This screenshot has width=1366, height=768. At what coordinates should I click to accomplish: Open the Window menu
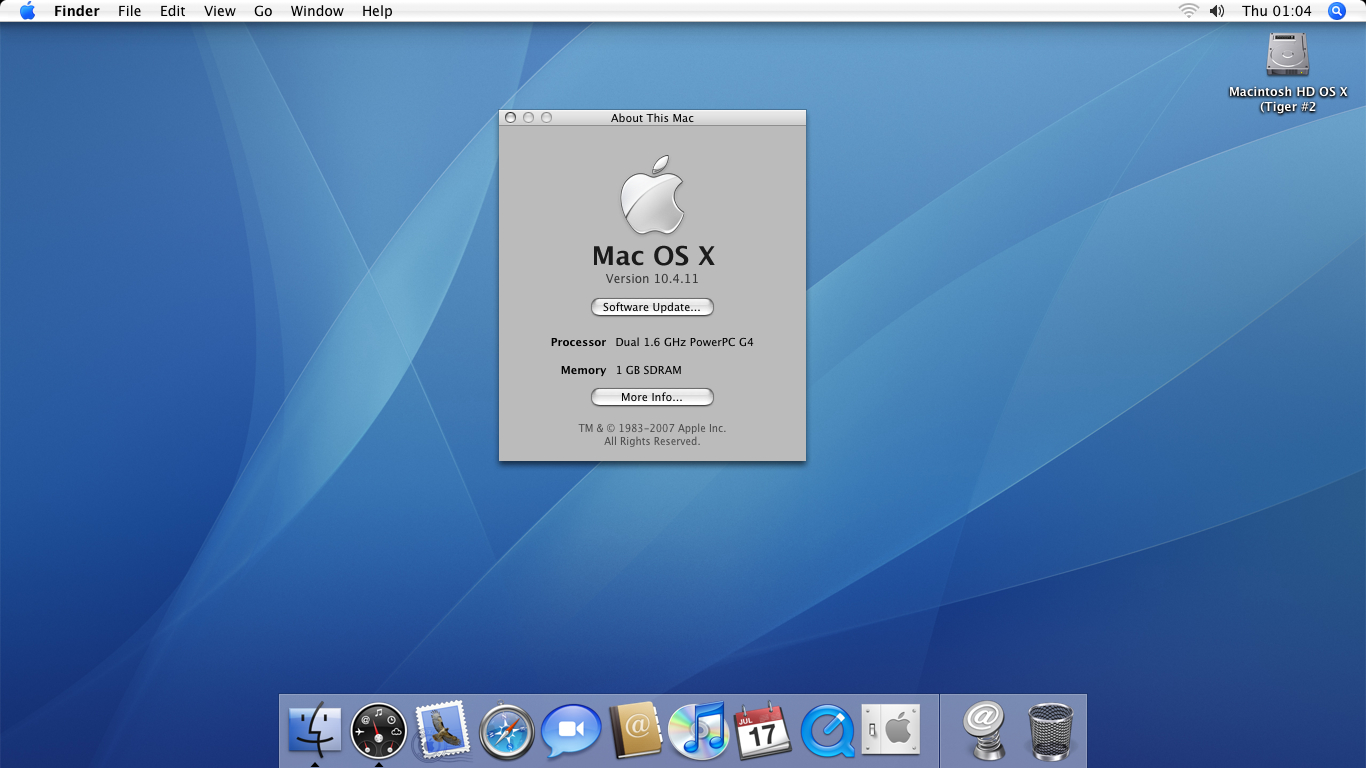pyautogui.click(x=317, y=11)
